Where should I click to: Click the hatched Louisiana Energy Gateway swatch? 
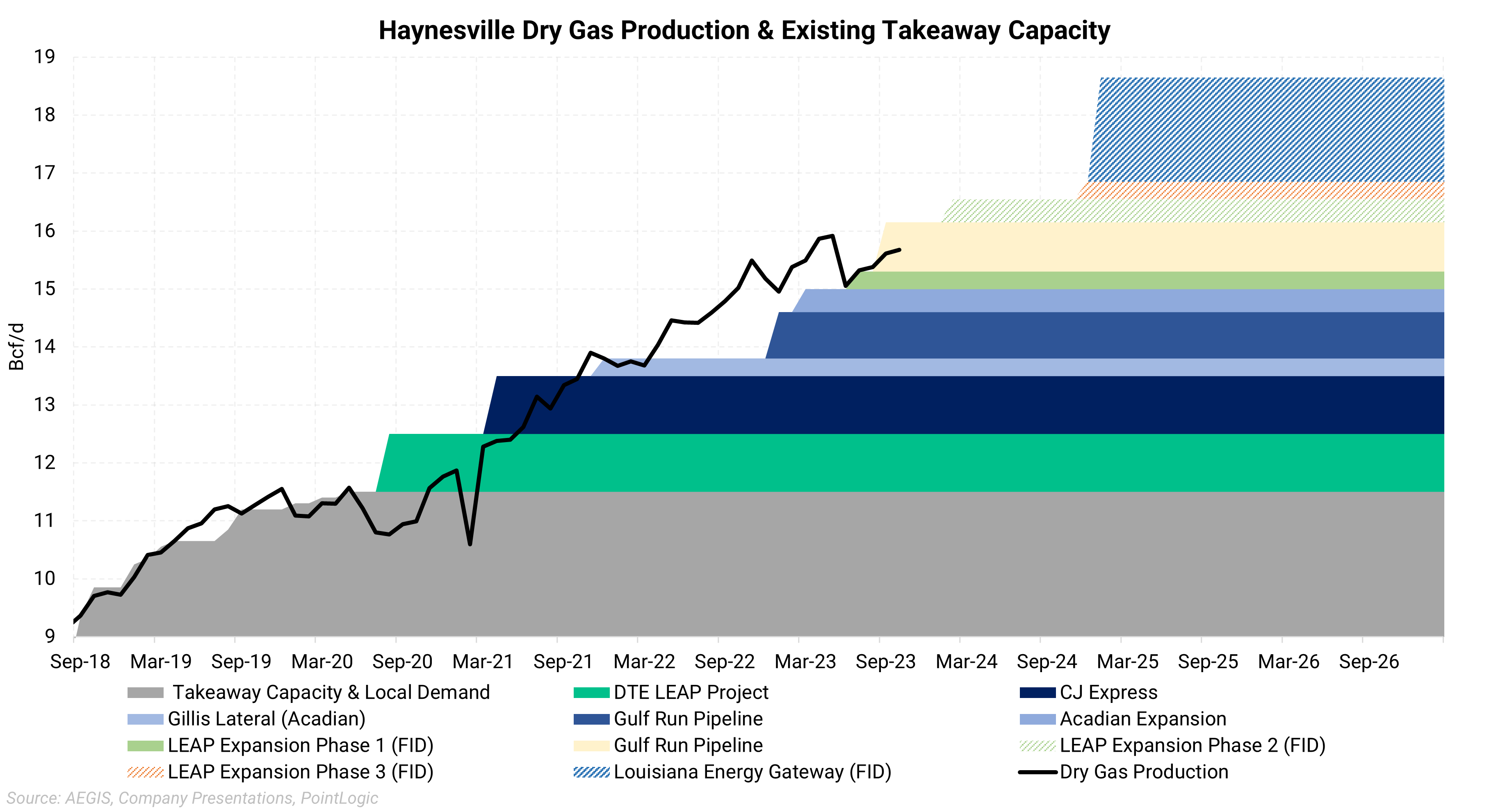click(x=591, y=772)
